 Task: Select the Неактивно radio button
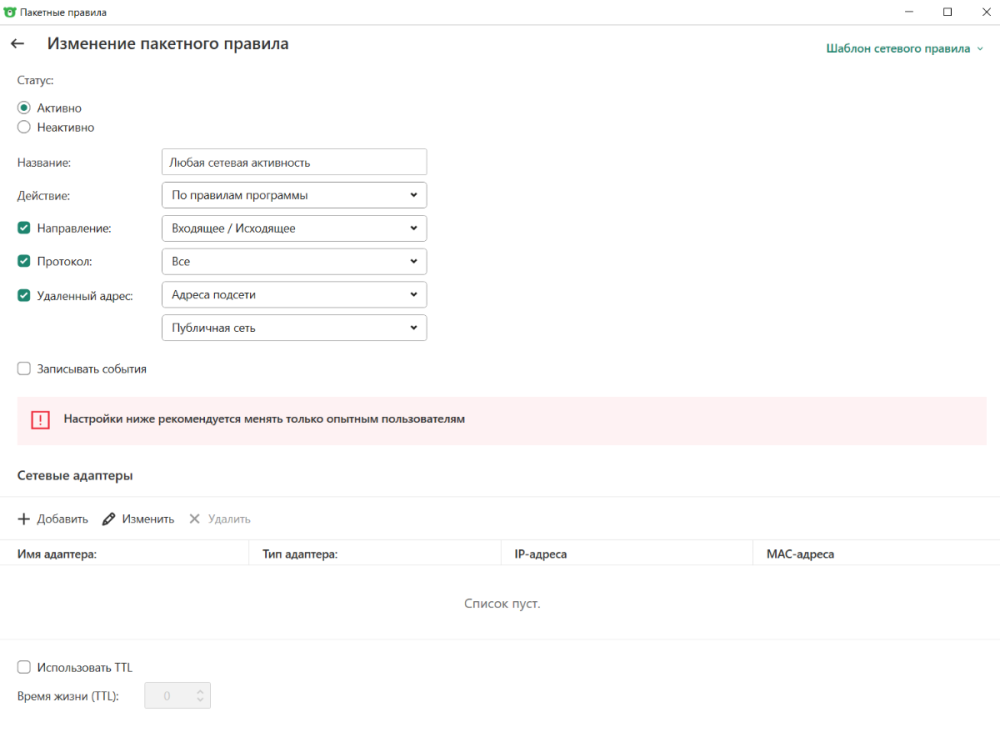click(x=24, y=127)
